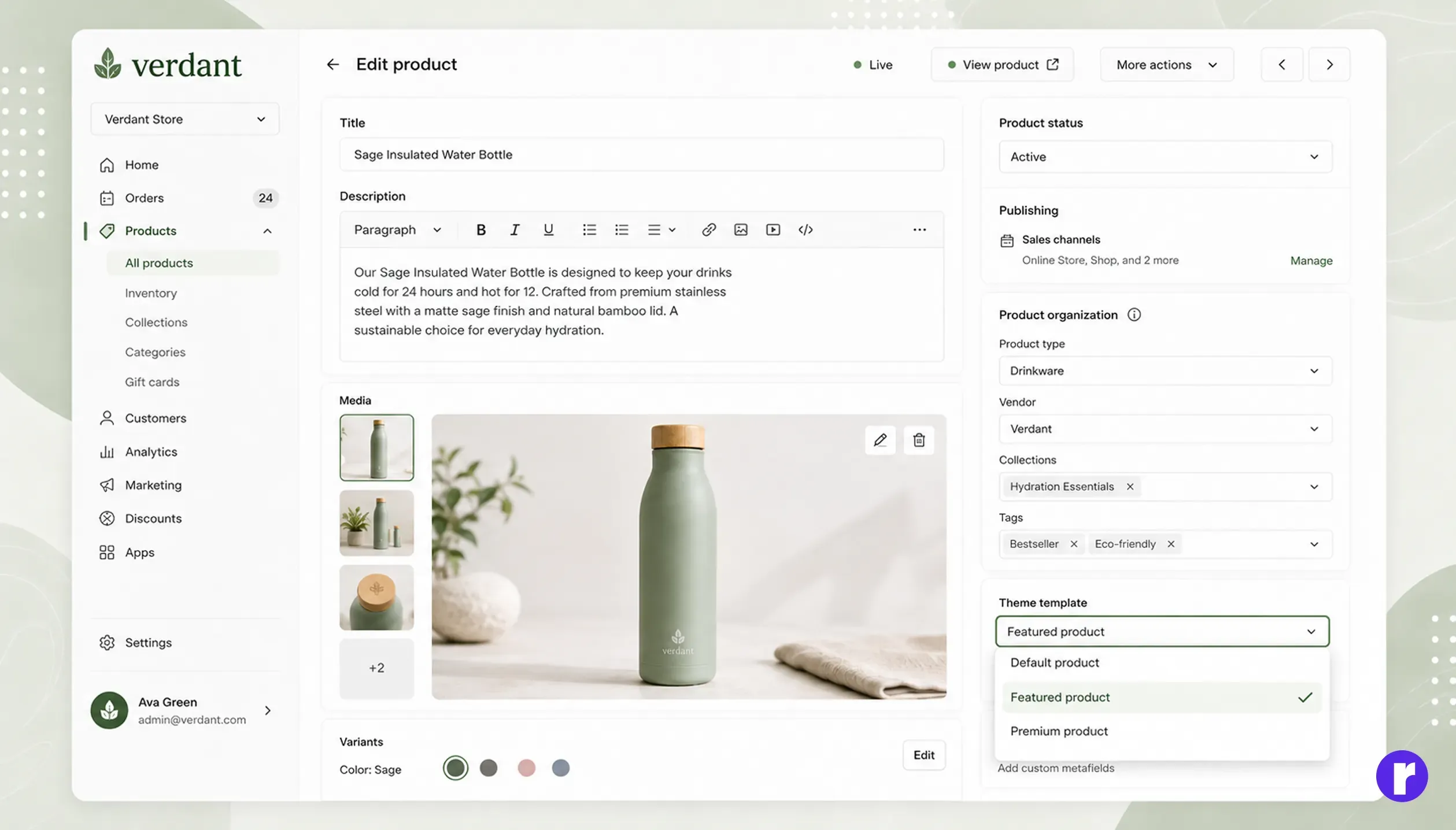Go to next product
1456x830 pixels.
(x=1329, y=64)
